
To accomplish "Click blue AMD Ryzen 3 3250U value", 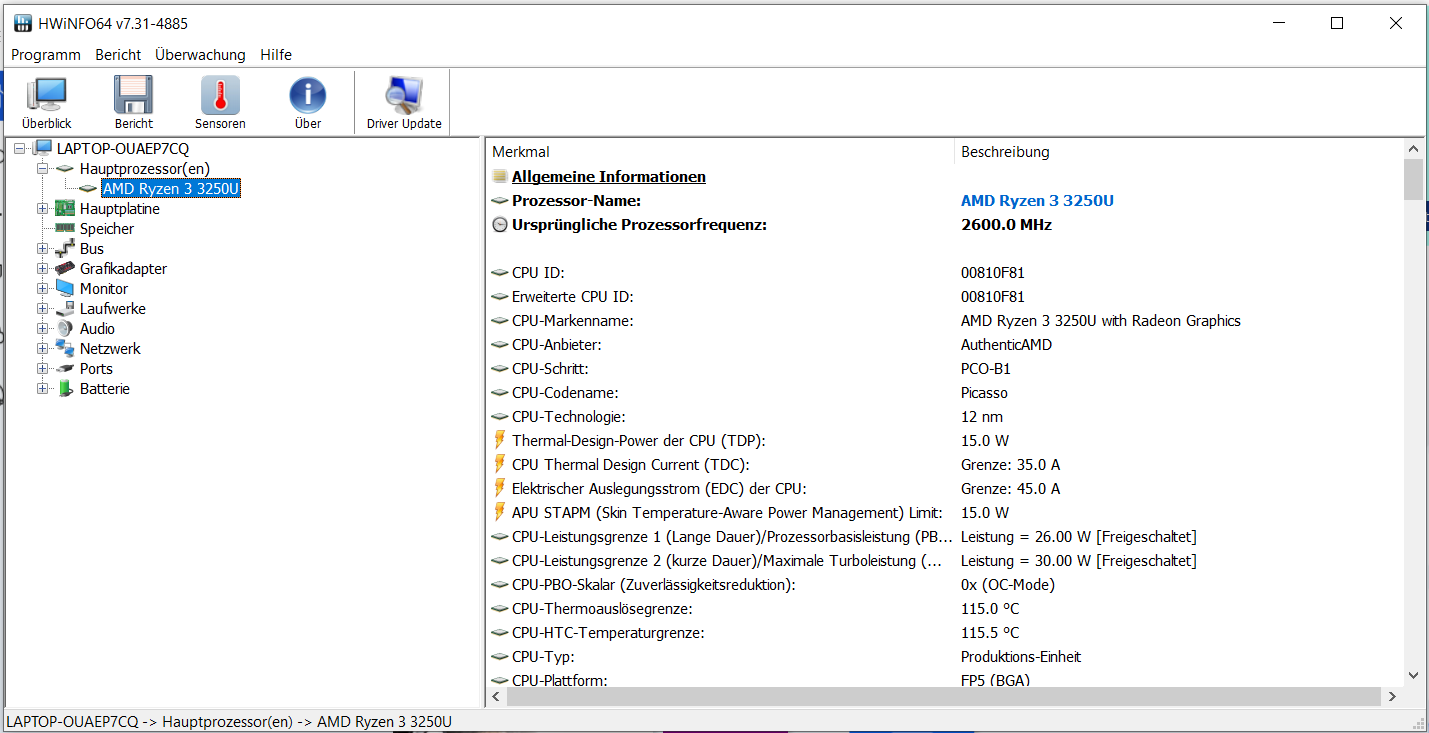I will click(x=1037, y=201).
